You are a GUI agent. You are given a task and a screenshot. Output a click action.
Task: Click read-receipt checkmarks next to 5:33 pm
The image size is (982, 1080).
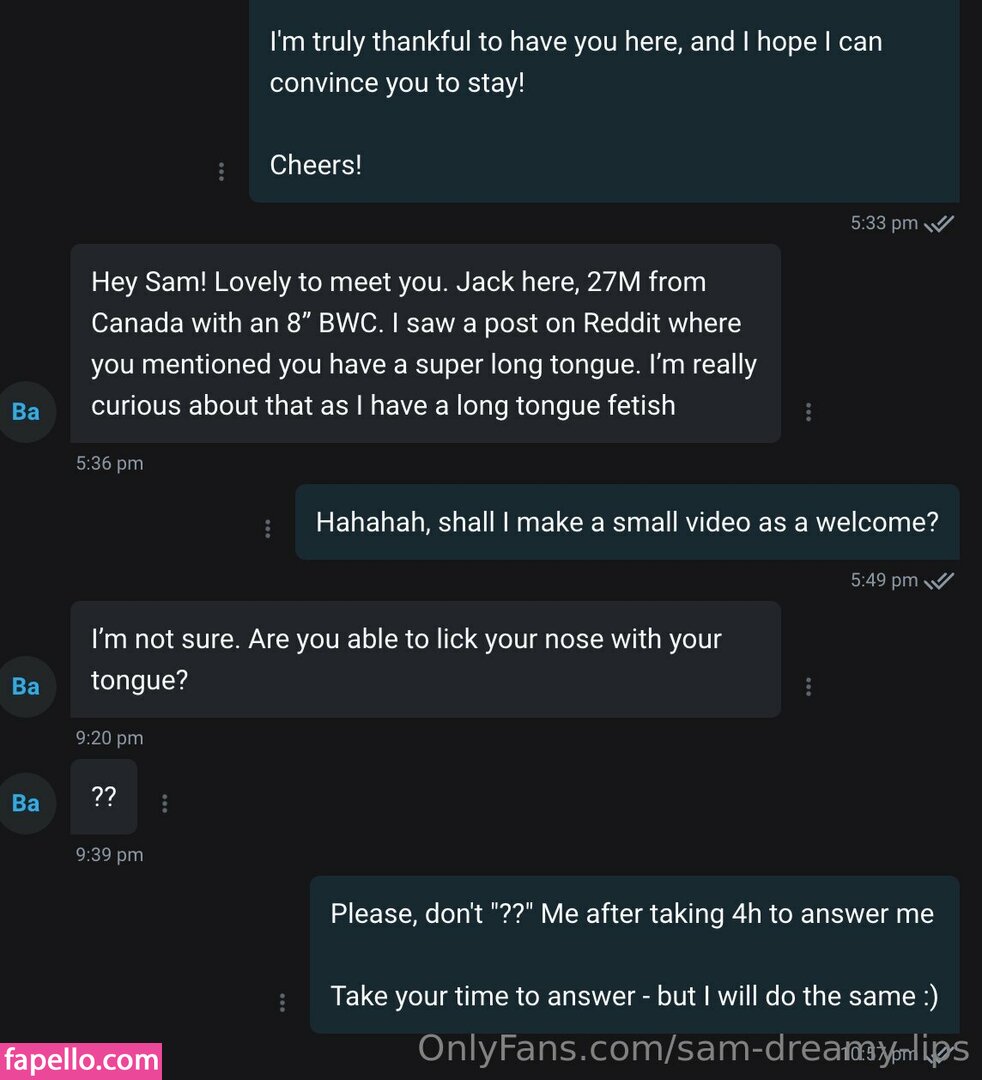[x=939, y=224]
